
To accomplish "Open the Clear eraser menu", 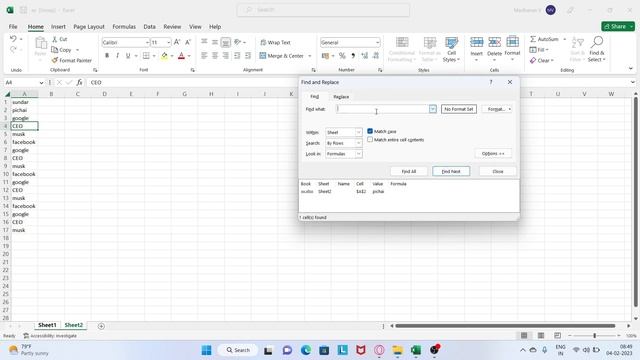I will [542, 60].
